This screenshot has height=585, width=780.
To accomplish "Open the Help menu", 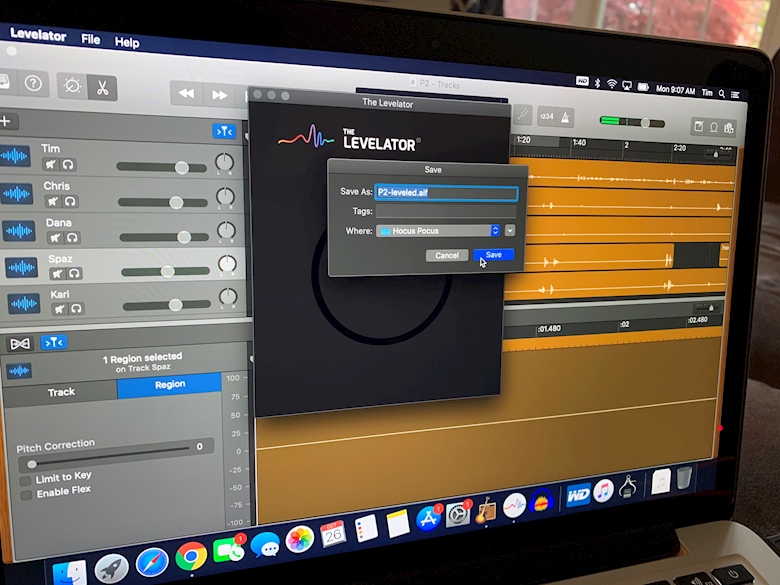I will 127,42.
